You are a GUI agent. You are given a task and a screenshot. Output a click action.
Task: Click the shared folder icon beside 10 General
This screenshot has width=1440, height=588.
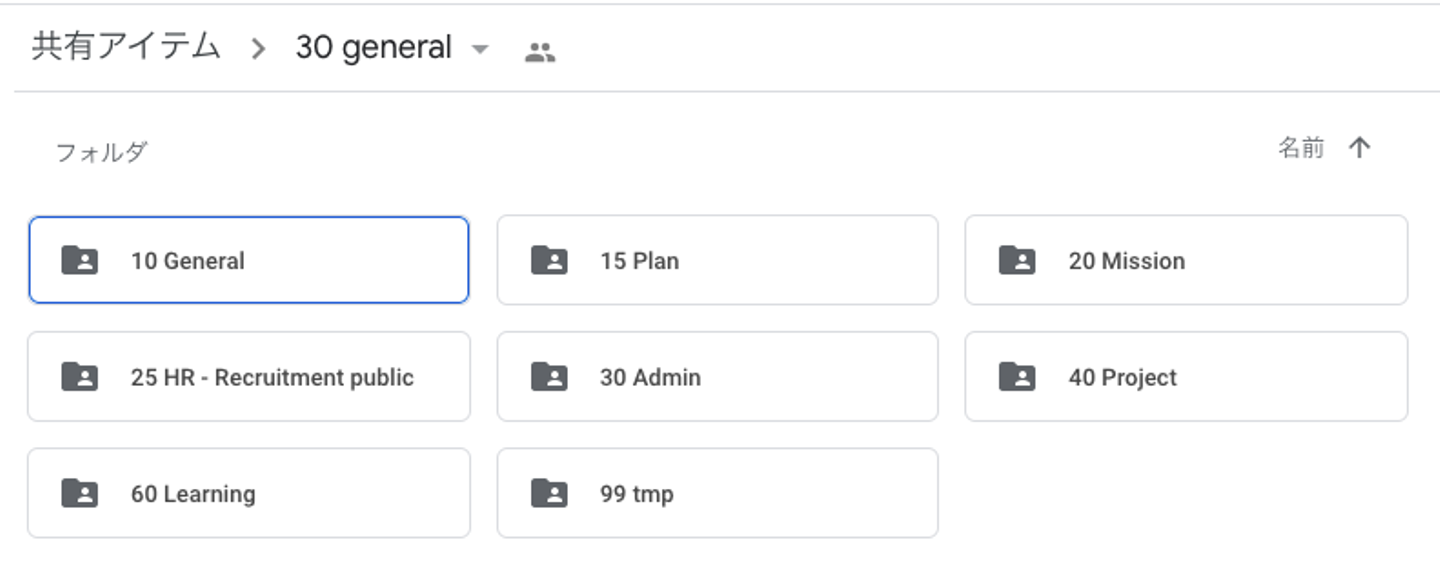[x=80, y=261]
